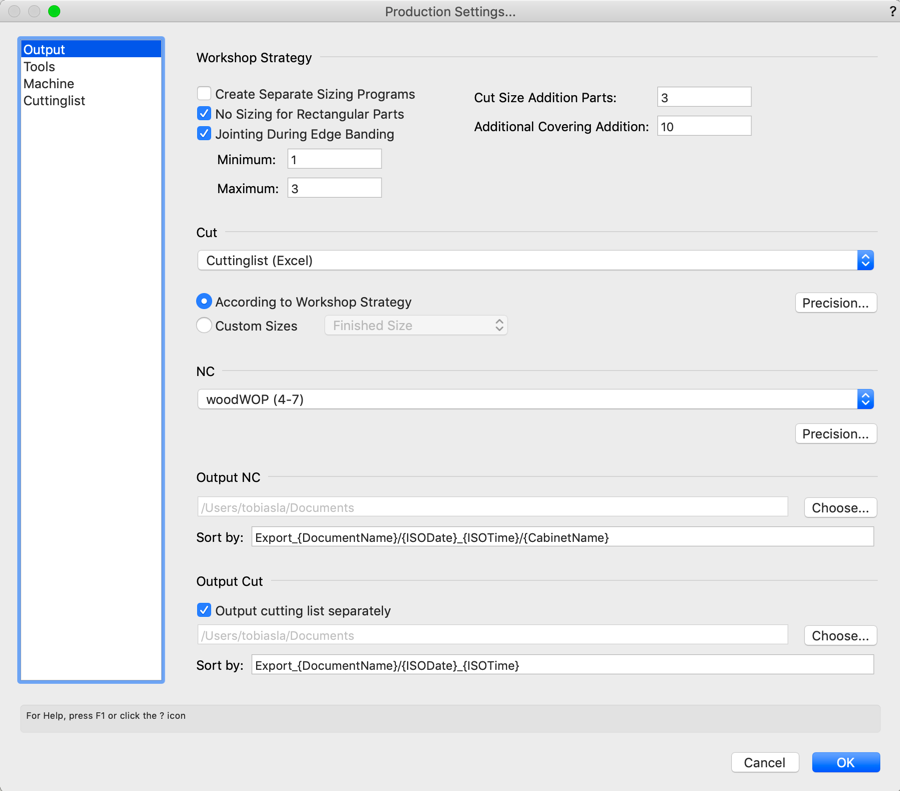Viewport: 900px width, 791px height.
Task: Click the help question mark icon
Action: pyautogui.click(x=893, y=11)
